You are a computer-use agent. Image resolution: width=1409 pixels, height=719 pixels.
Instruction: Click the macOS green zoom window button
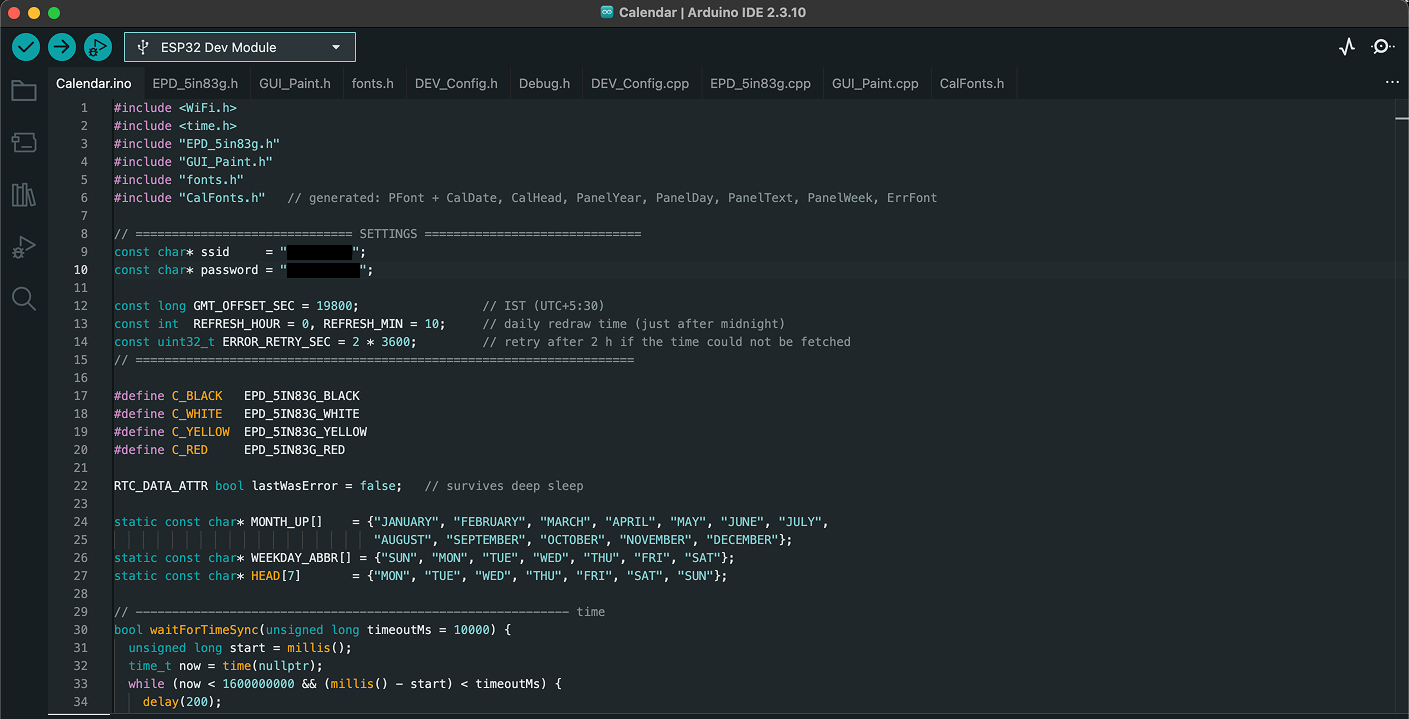coord(54,13)
